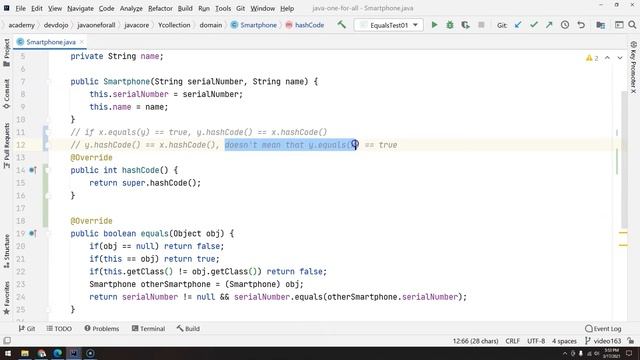Image resolution: width=640 pixels, height=360 pixels.
Task: Open indent setting 4 spaces selector
Action: [x=564, y=341]
